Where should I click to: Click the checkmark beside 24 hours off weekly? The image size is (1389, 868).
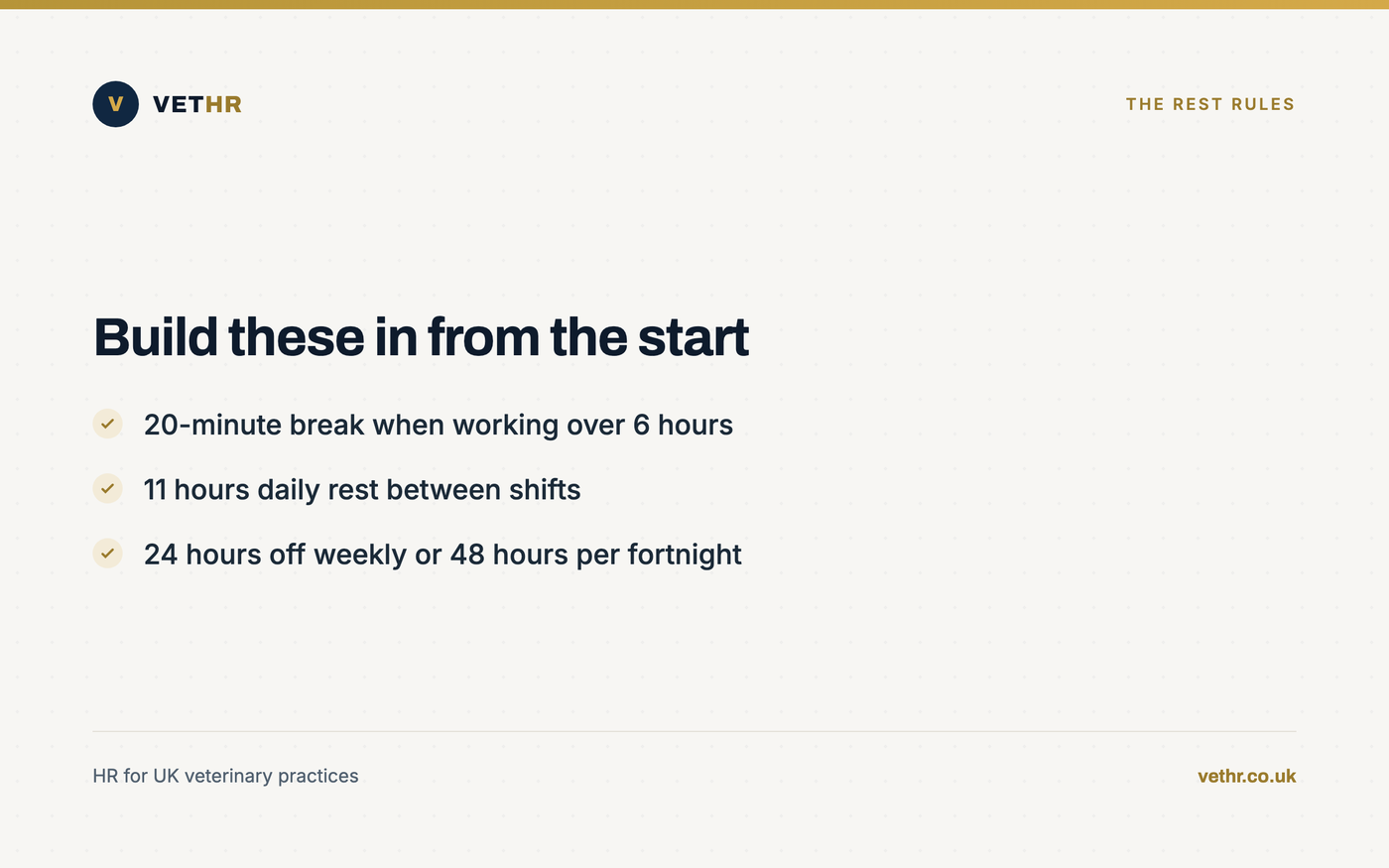point(107,554)
